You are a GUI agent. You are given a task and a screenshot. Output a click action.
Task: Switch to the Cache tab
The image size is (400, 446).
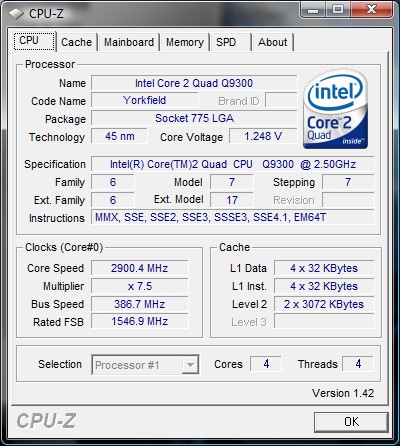pos(76,42)
